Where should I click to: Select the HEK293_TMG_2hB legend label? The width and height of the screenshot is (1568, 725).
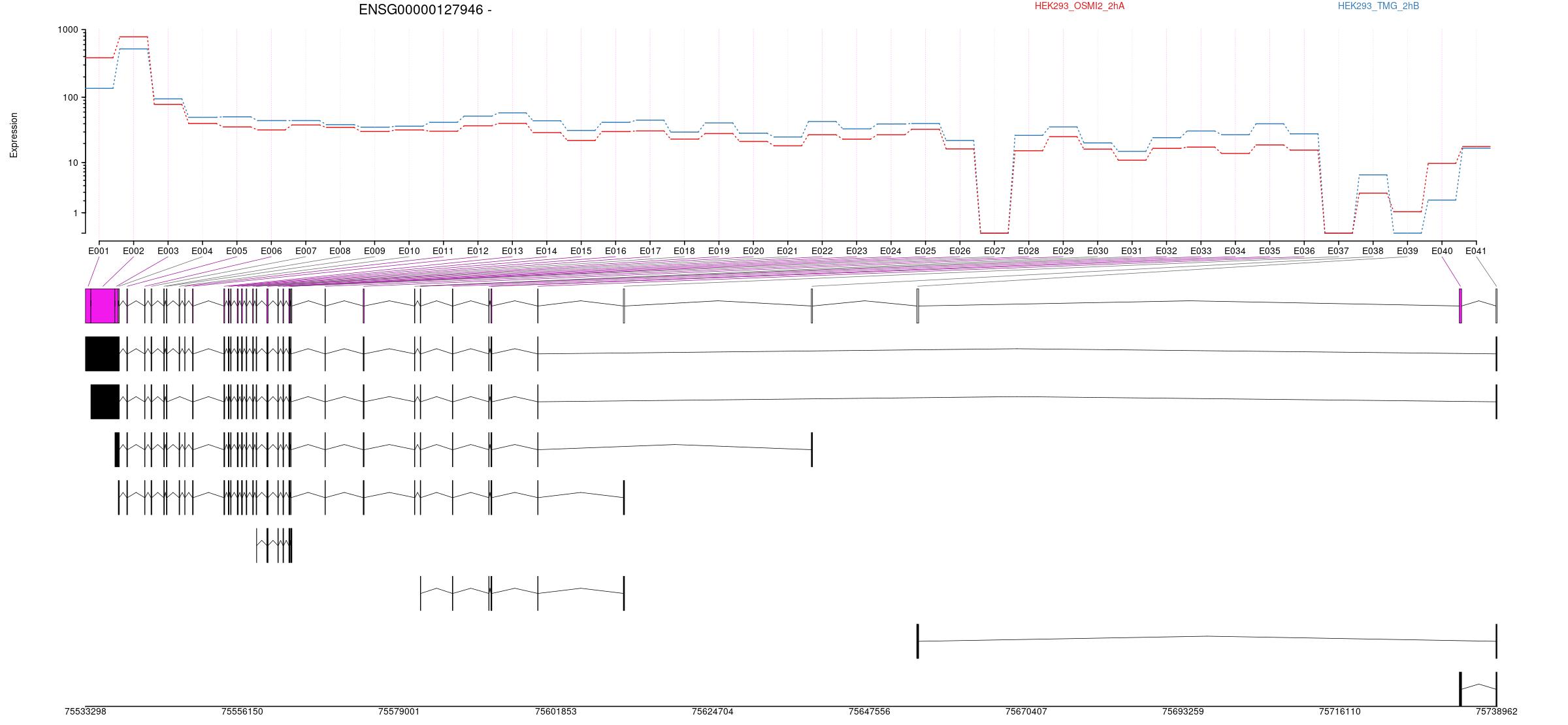point(1379,6)
